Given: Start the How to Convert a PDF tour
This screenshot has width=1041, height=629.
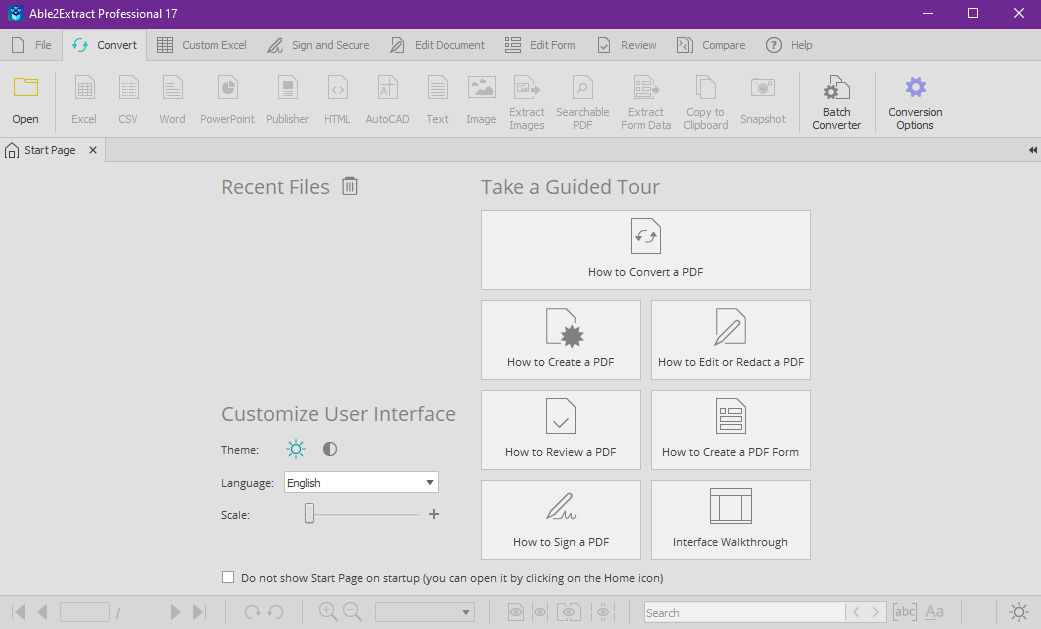Looking at the screenshot, I should (x=645, y=250).
